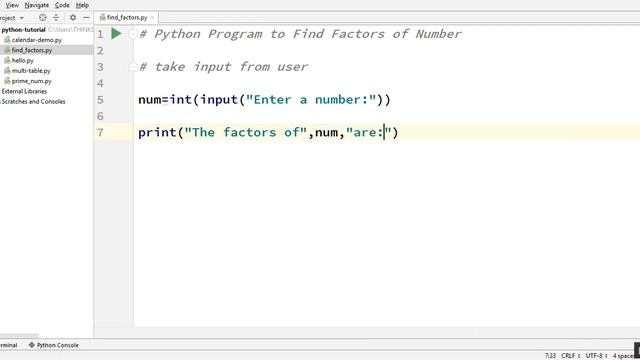Viewport: 640px width, 360px height.
Task: Click the hello.py file icon
Action: tap(7, 60)
